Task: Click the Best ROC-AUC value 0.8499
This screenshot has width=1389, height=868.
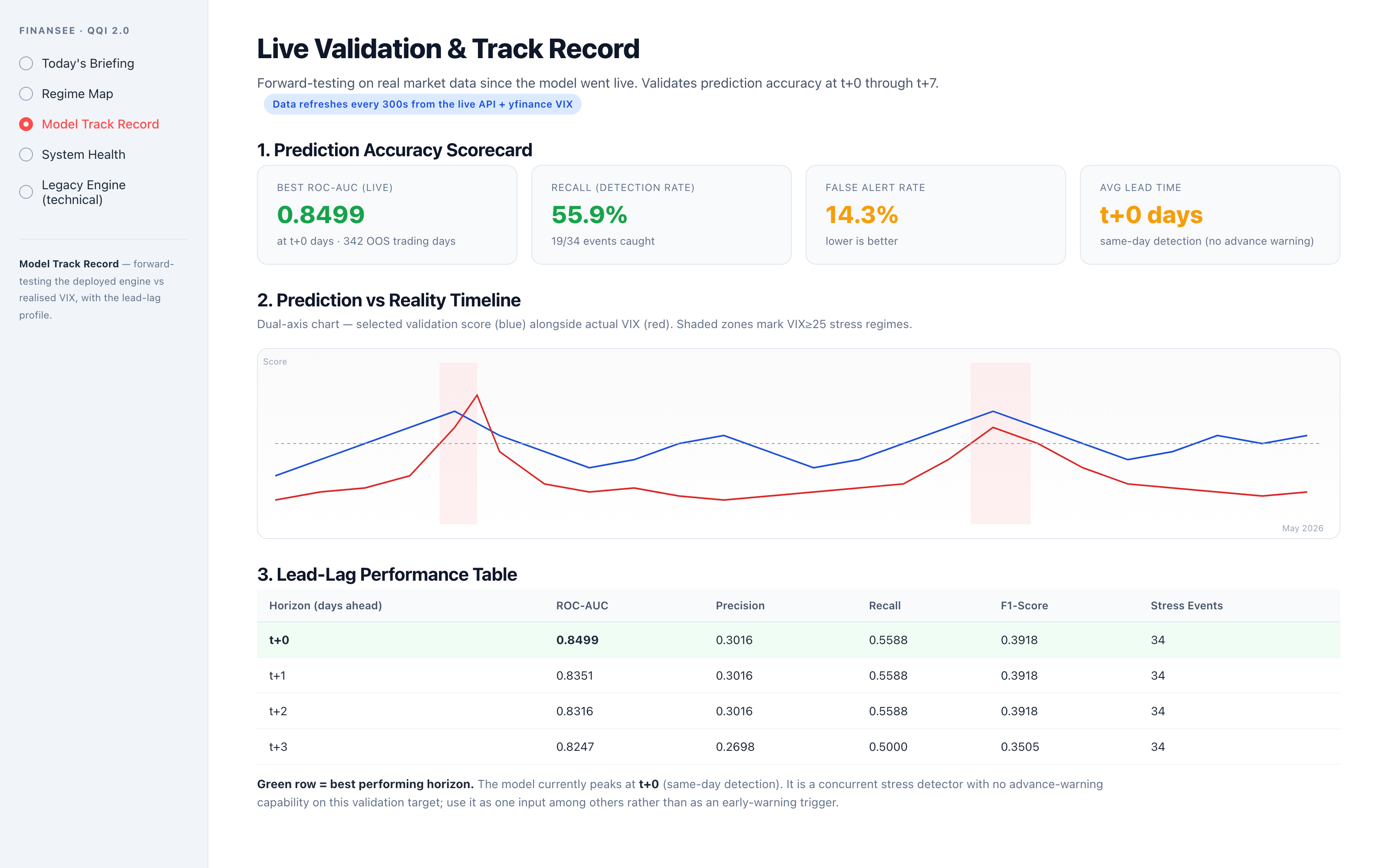Action: pyautogui.click(x=321, y=215)
